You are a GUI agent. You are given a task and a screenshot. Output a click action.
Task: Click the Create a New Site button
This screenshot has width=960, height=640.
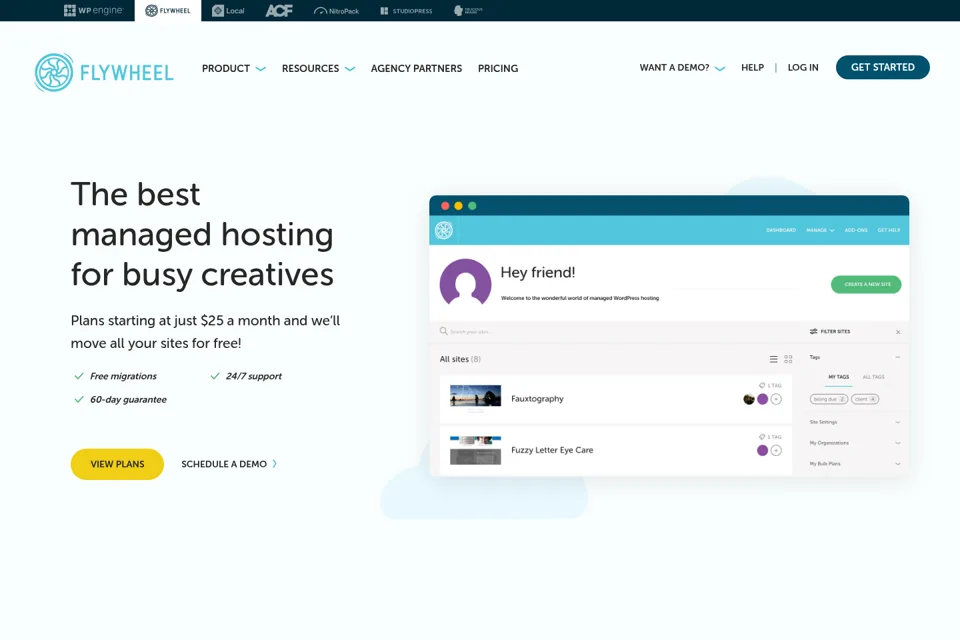(x=866, y=284)
